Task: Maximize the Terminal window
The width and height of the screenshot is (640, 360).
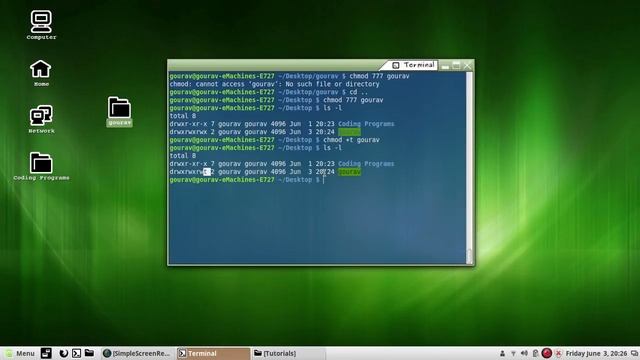Action: 456,65
